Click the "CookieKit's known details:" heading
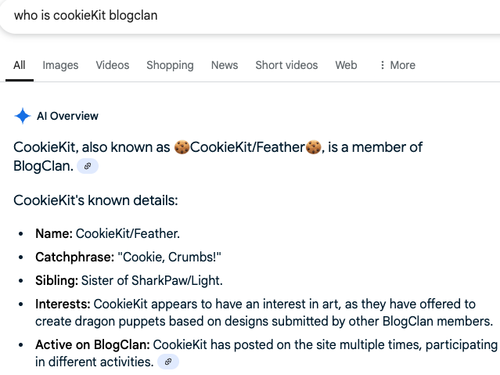500x375 pixels. click(96, 200)
